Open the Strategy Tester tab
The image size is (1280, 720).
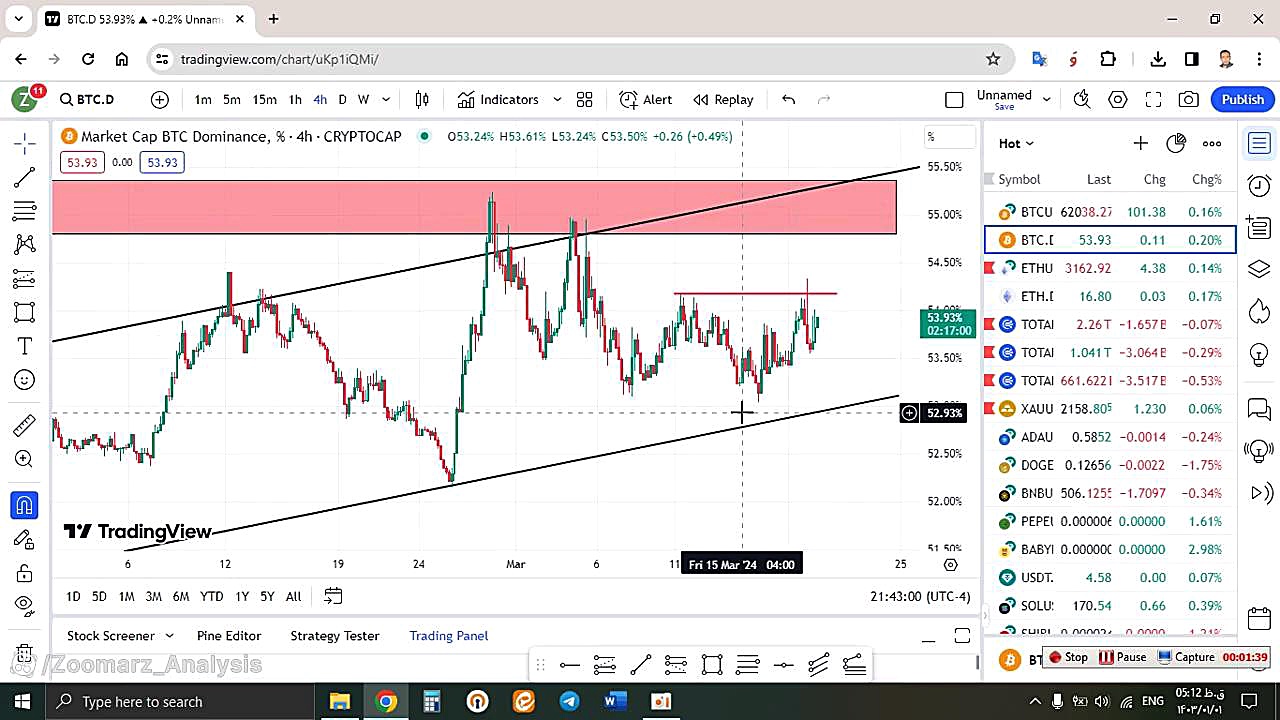point(334,635)
